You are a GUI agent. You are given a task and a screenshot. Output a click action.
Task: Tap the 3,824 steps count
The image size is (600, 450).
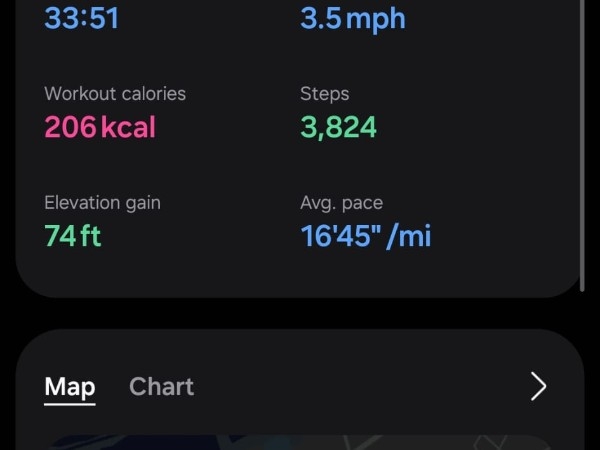pyautogui.click(x=338, y=127)
